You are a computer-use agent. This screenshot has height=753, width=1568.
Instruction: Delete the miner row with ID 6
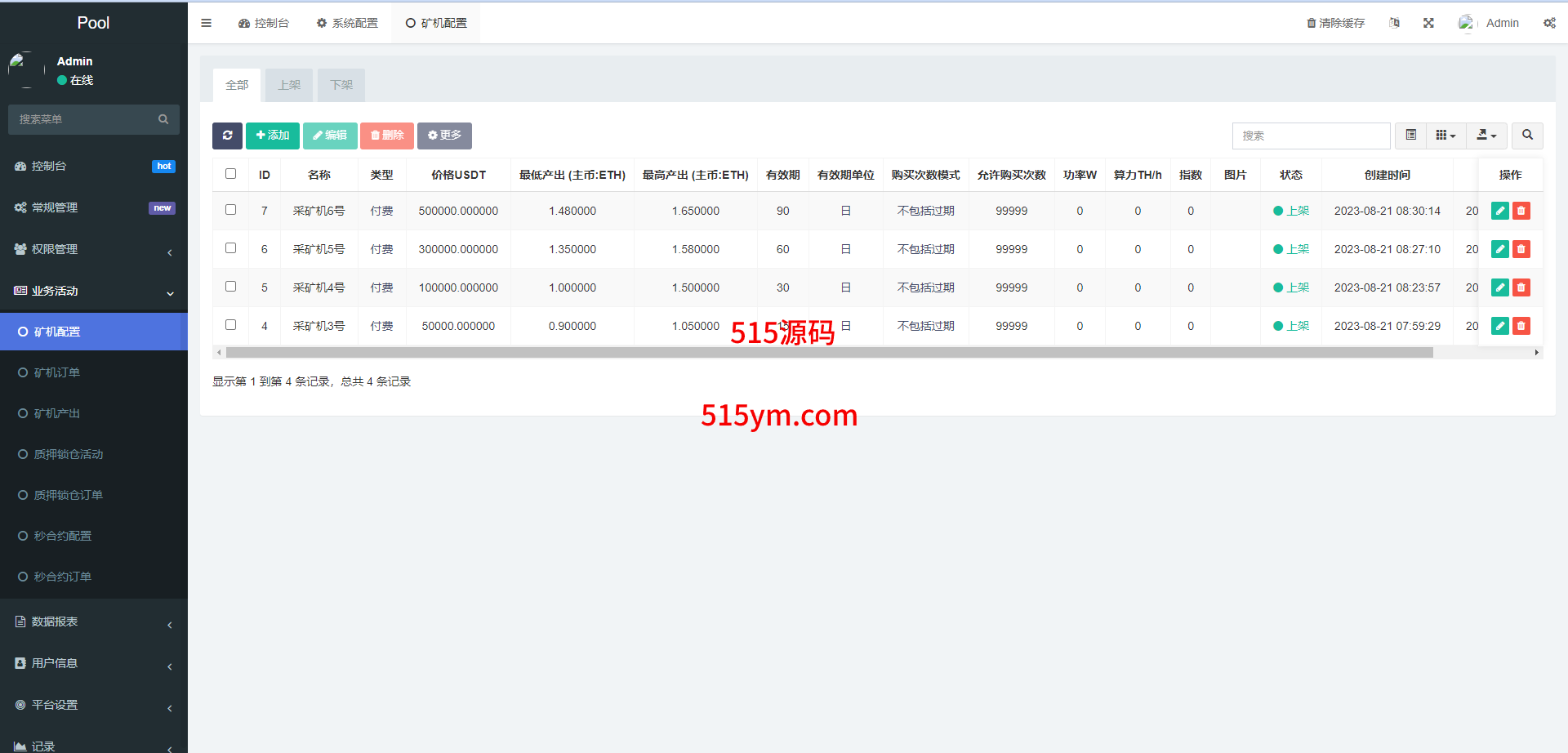1521,249
